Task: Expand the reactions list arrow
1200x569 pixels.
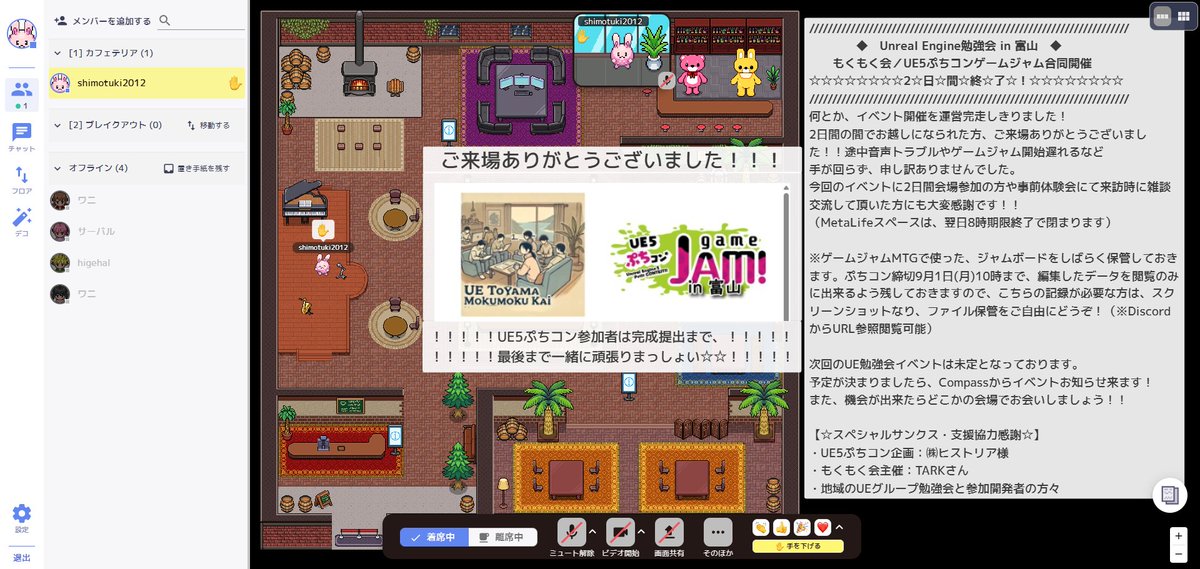Action: pyautogui.click(x=839, y=528)
